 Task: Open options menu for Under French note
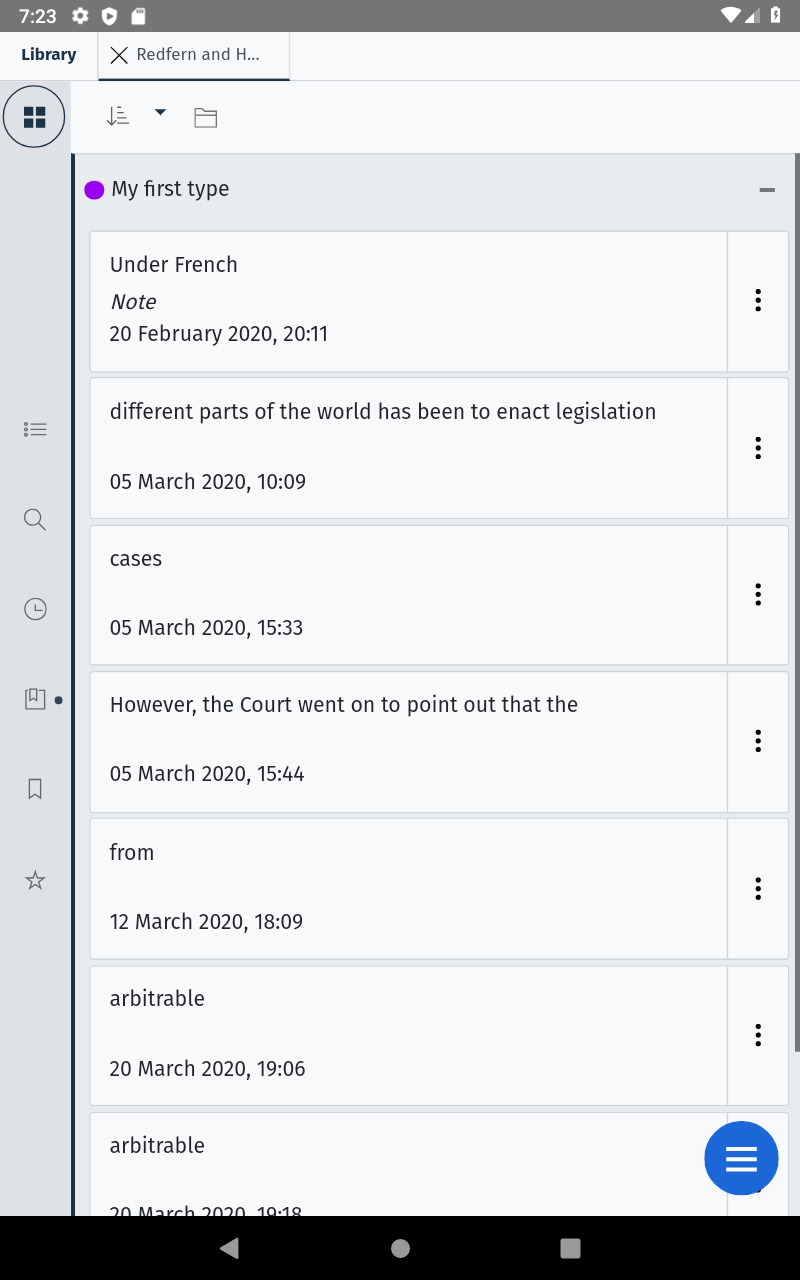coord(758,301)
